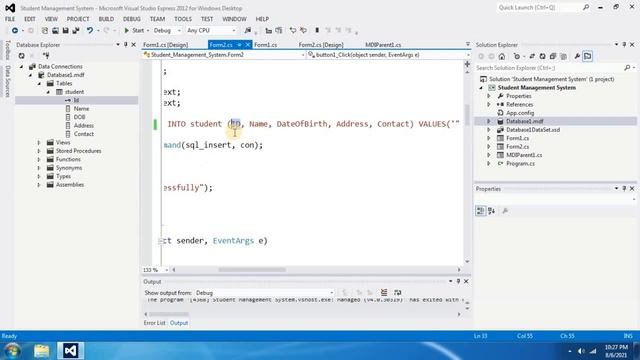
Task: Click the editor horizontal scrollbar thumb
Action: [x=252, y=270]
